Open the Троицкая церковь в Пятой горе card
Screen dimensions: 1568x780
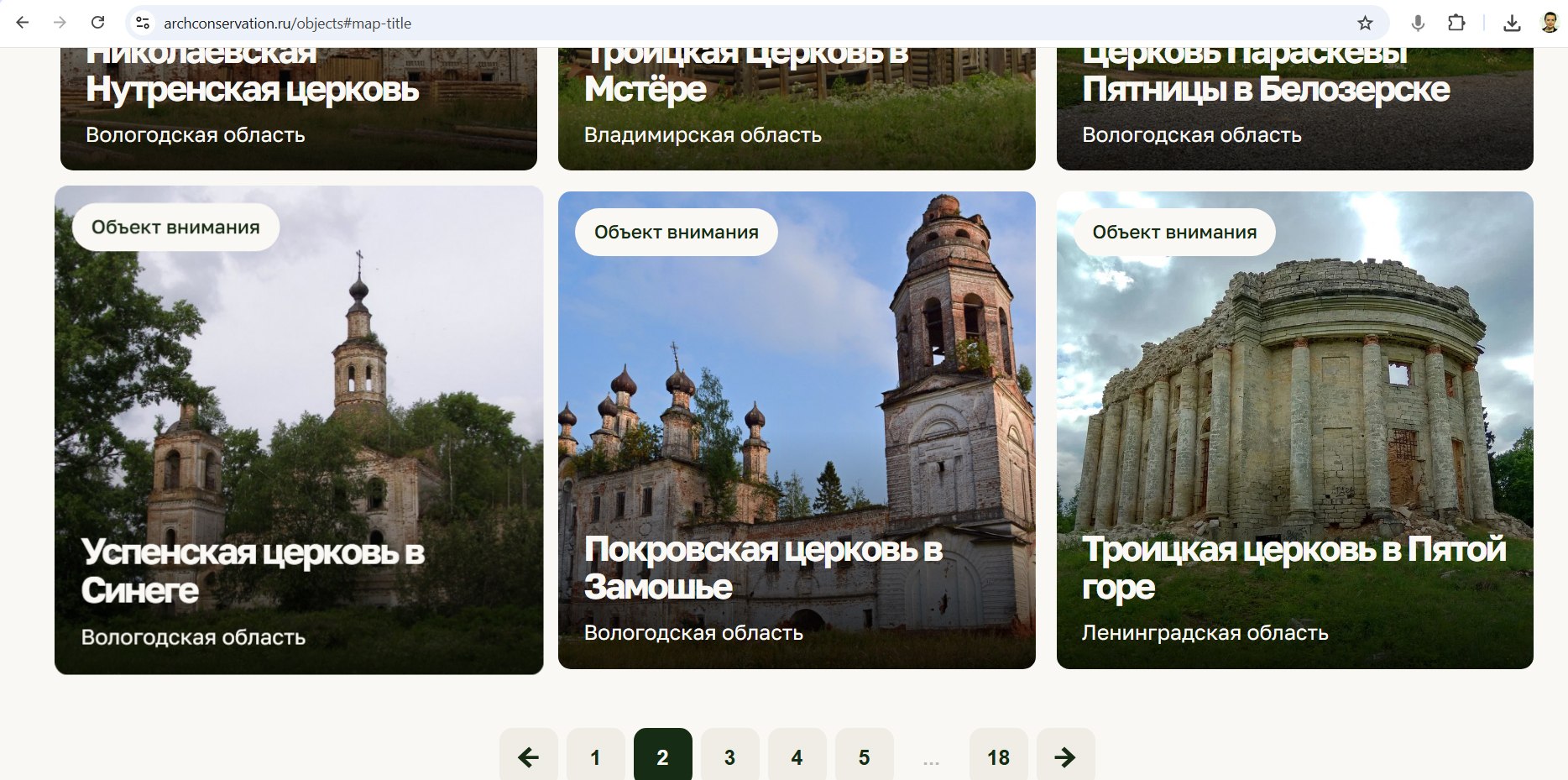tap(1294, 430)
